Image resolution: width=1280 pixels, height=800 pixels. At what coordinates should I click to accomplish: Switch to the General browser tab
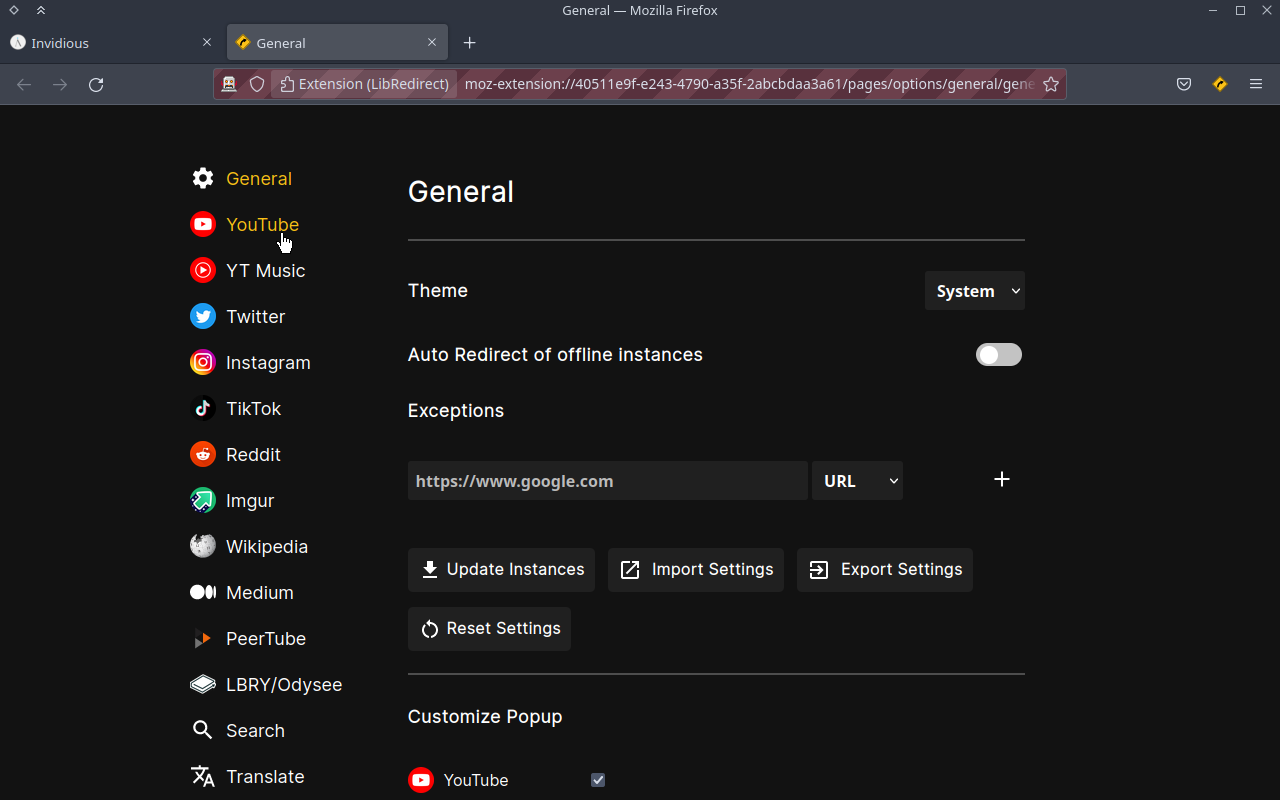point(337,43)
